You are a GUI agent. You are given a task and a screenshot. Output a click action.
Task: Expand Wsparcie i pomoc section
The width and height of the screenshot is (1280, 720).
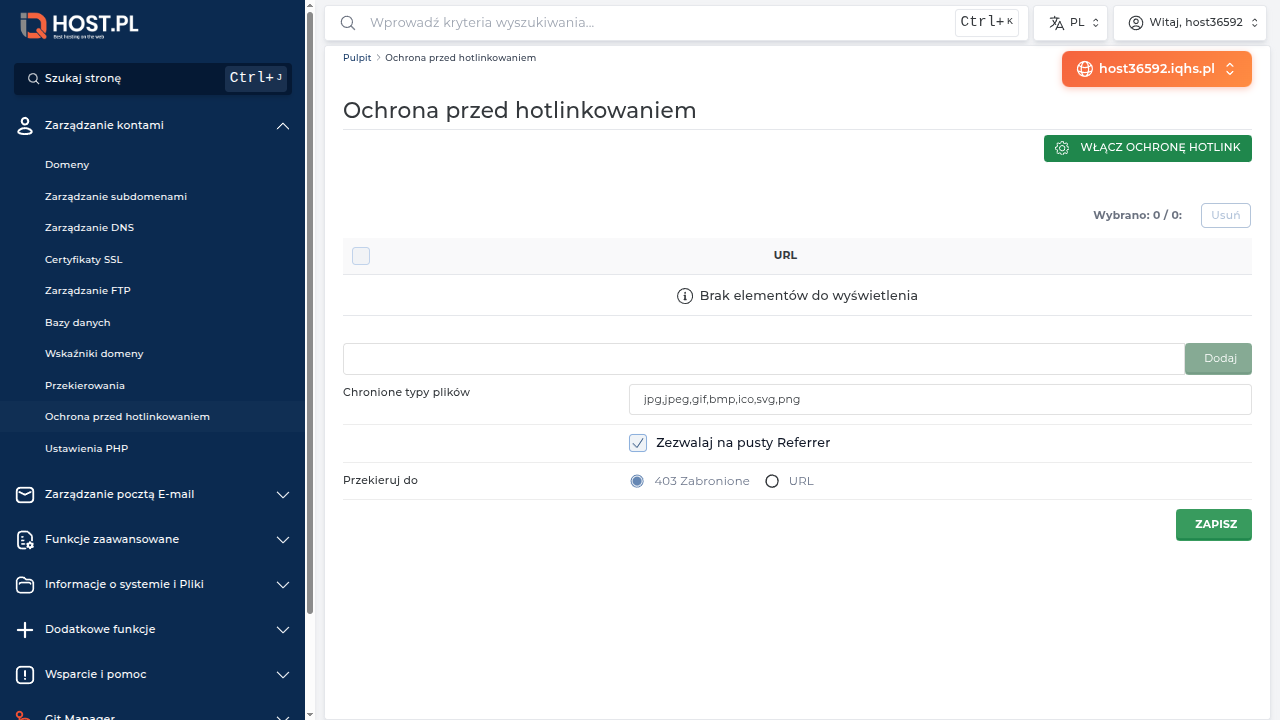283,675
